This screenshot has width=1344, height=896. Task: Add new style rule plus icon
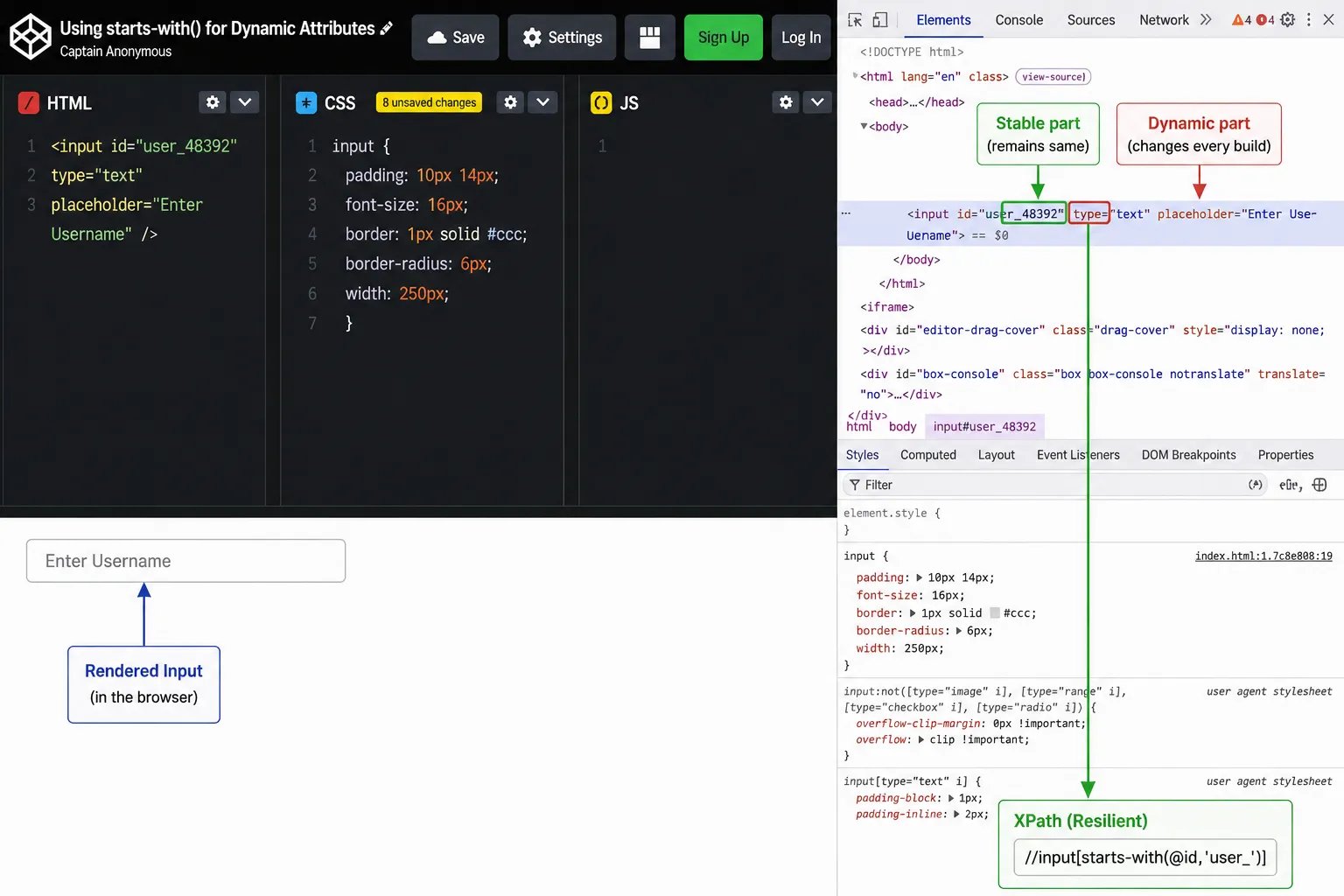[1319, 485]
